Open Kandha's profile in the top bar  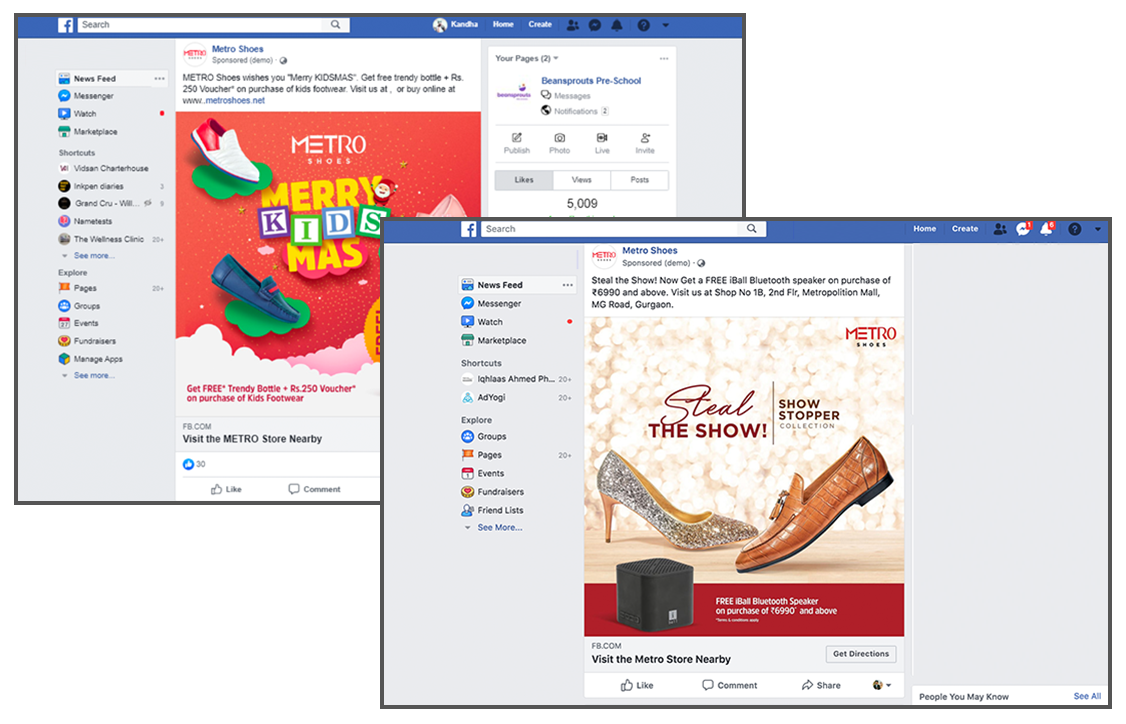click(455, 24)
